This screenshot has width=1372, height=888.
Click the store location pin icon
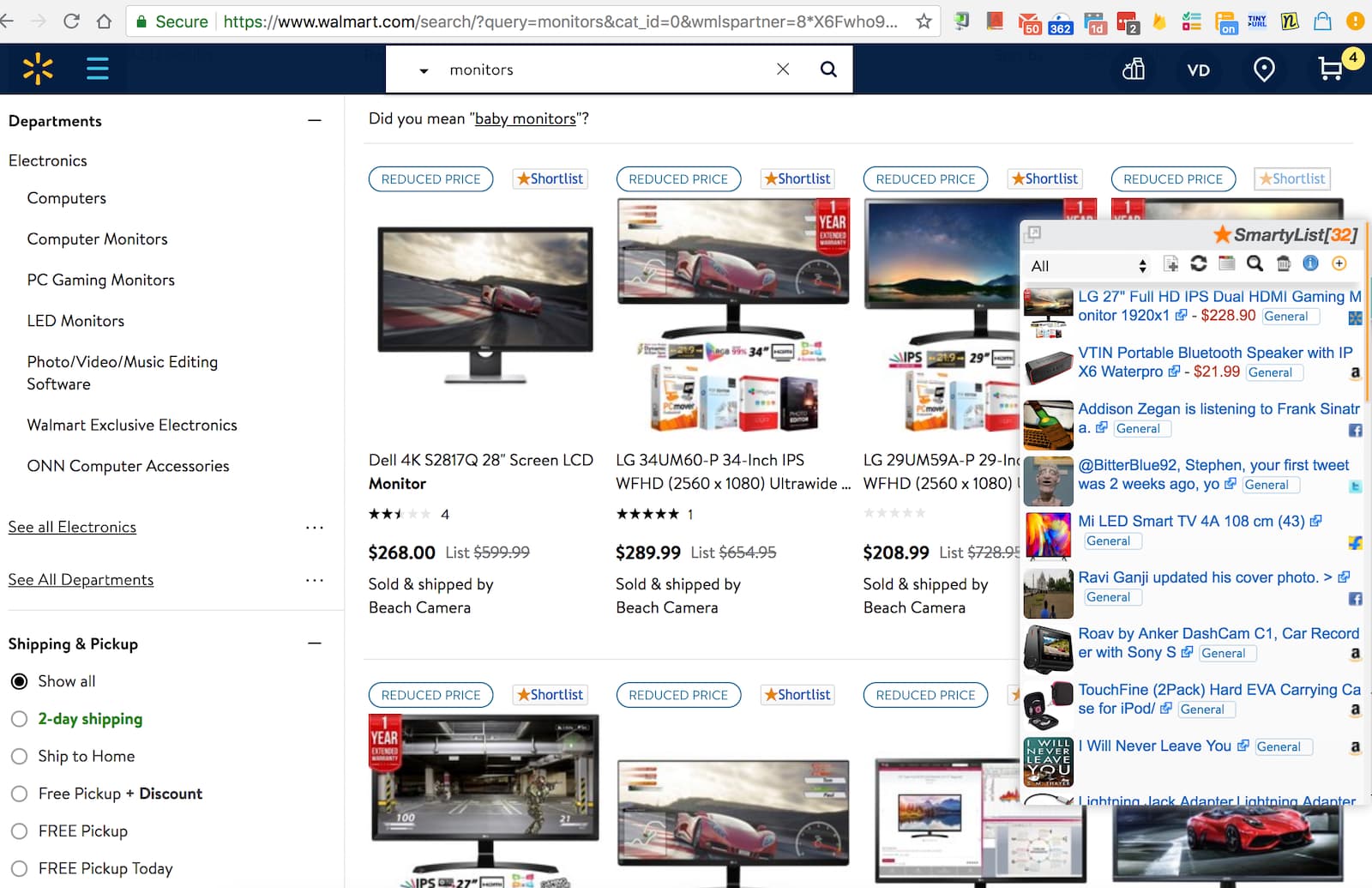tap(1263, 69)
